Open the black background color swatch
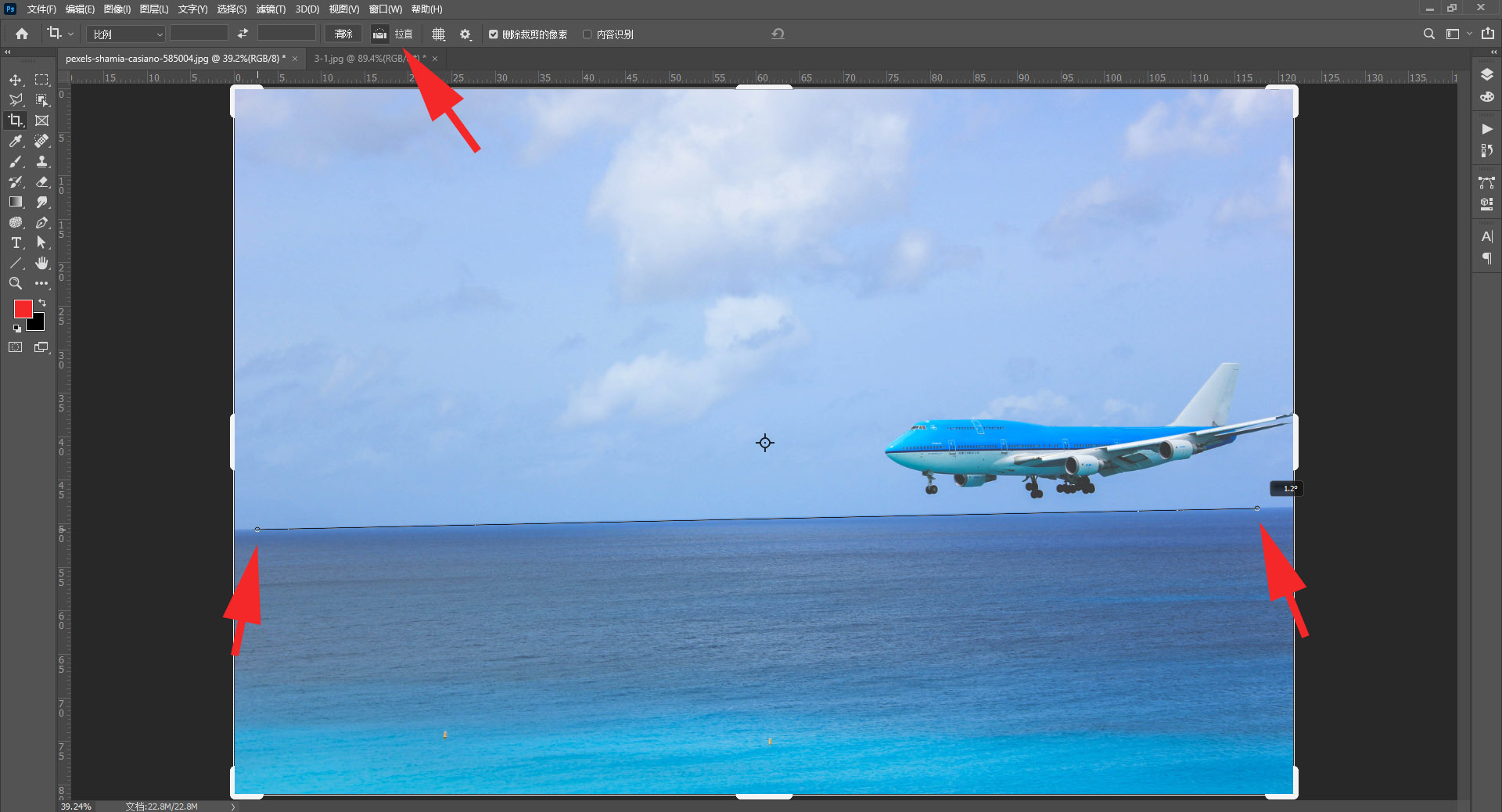The height and width of the screenshot is (812, 1502). click(x=38, y=324)
